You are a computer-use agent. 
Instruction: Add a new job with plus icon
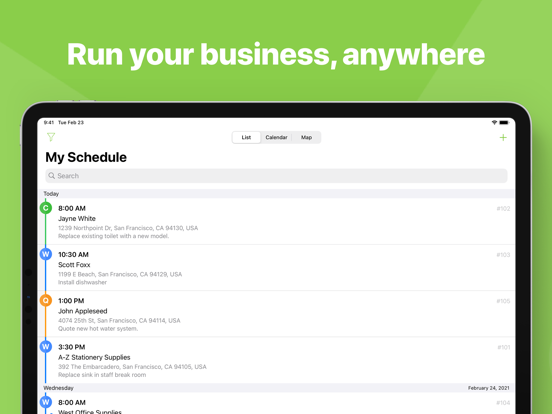[x=503, y=137]
